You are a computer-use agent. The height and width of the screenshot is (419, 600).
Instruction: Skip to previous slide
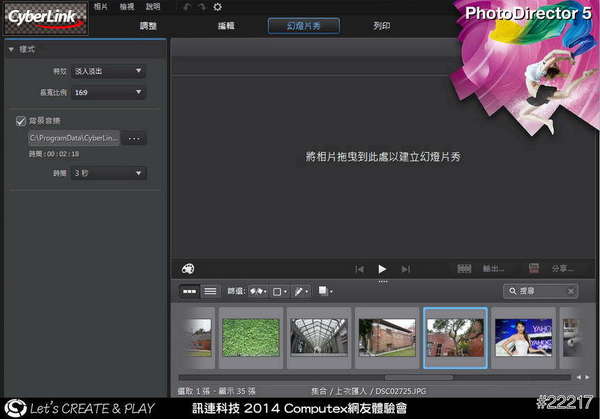pyautogui.click(x=360, y=269)
